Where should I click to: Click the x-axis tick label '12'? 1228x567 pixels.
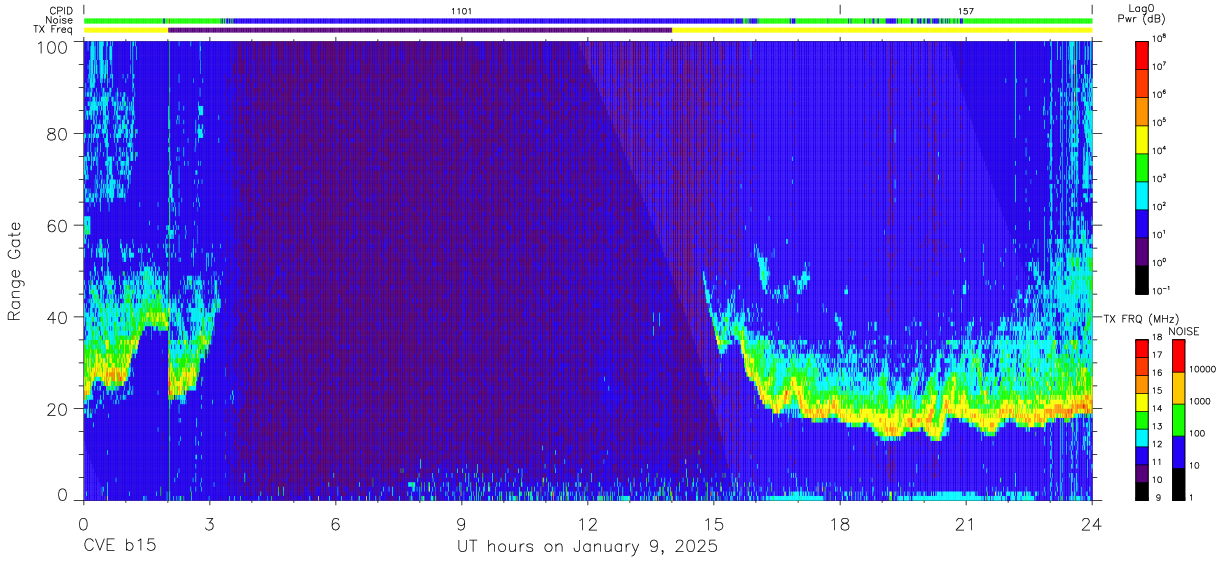pos(588,524)
